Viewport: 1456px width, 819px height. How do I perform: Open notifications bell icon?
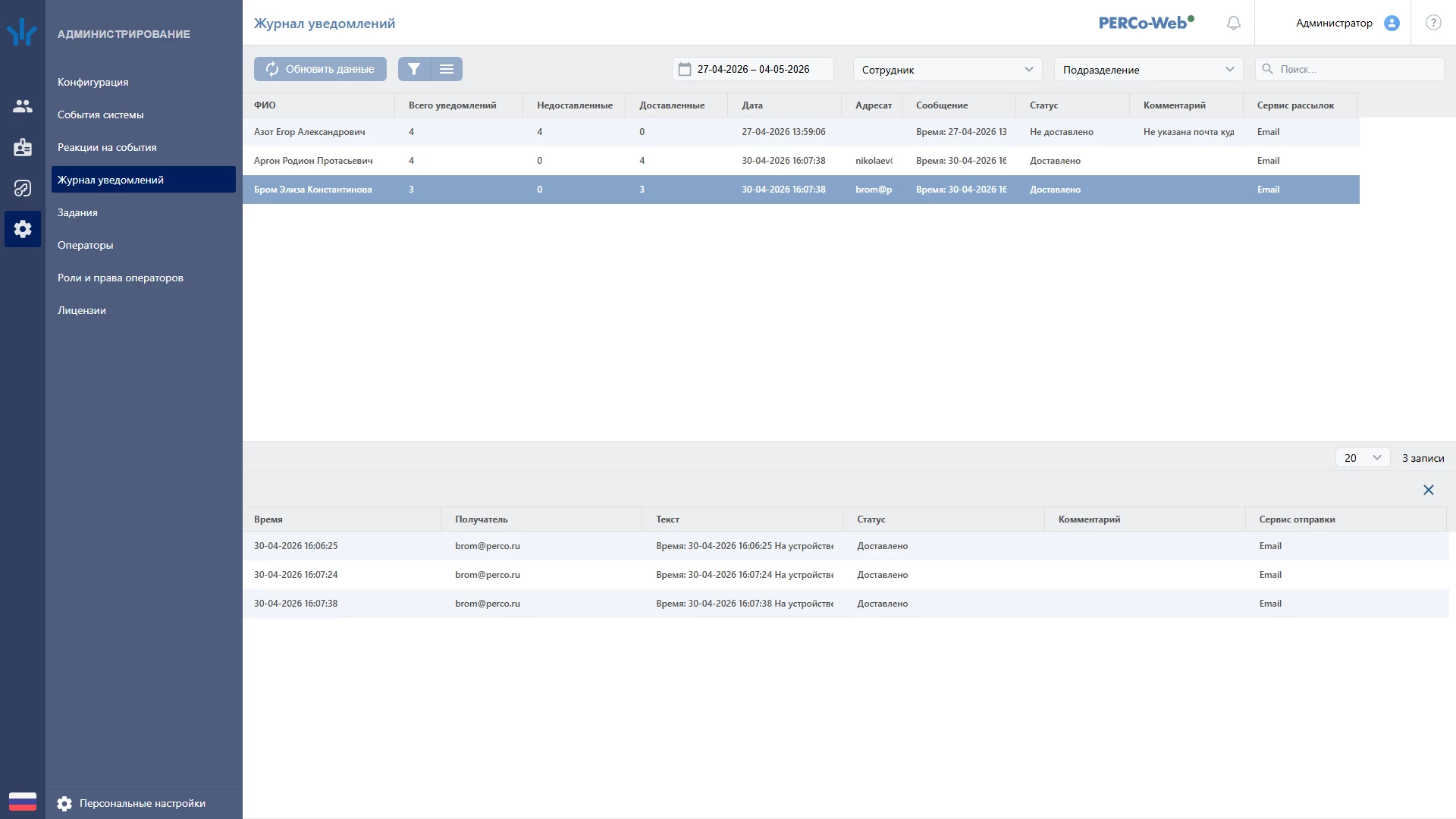click(1234, 23)
